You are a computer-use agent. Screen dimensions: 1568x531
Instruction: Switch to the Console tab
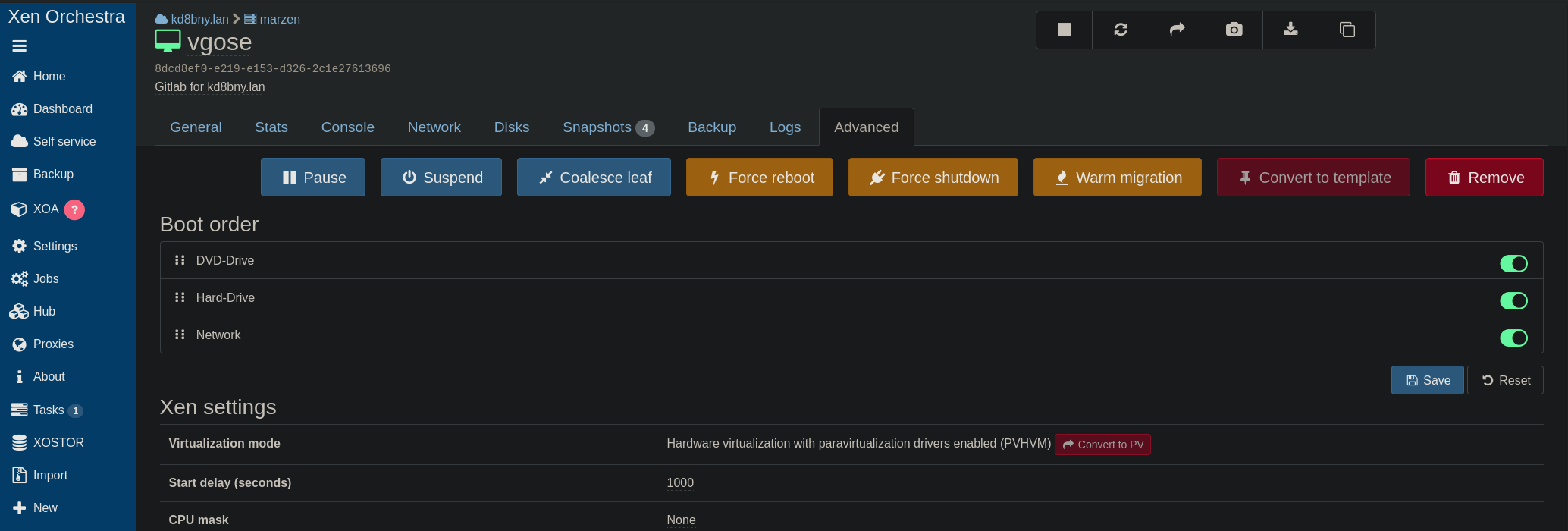[x=347, y=127]
